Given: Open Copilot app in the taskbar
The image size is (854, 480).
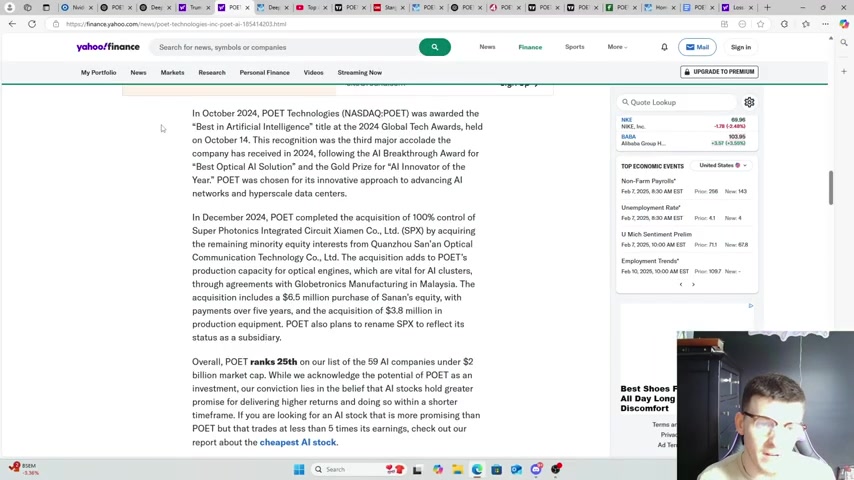Looking at the screenshot, I should (438, 469).
